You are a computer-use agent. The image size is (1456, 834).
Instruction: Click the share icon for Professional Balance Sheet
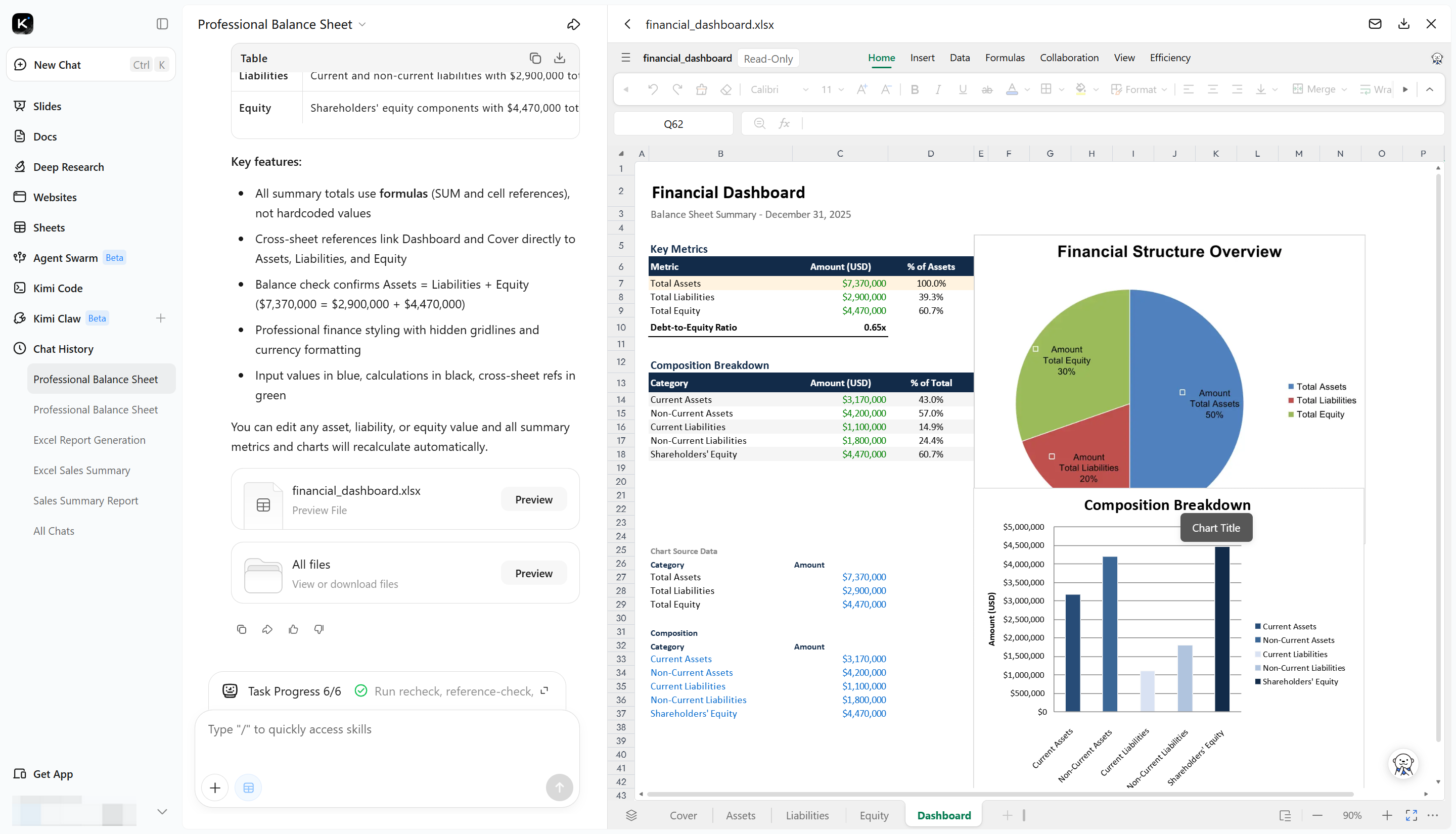pos(573,24)
